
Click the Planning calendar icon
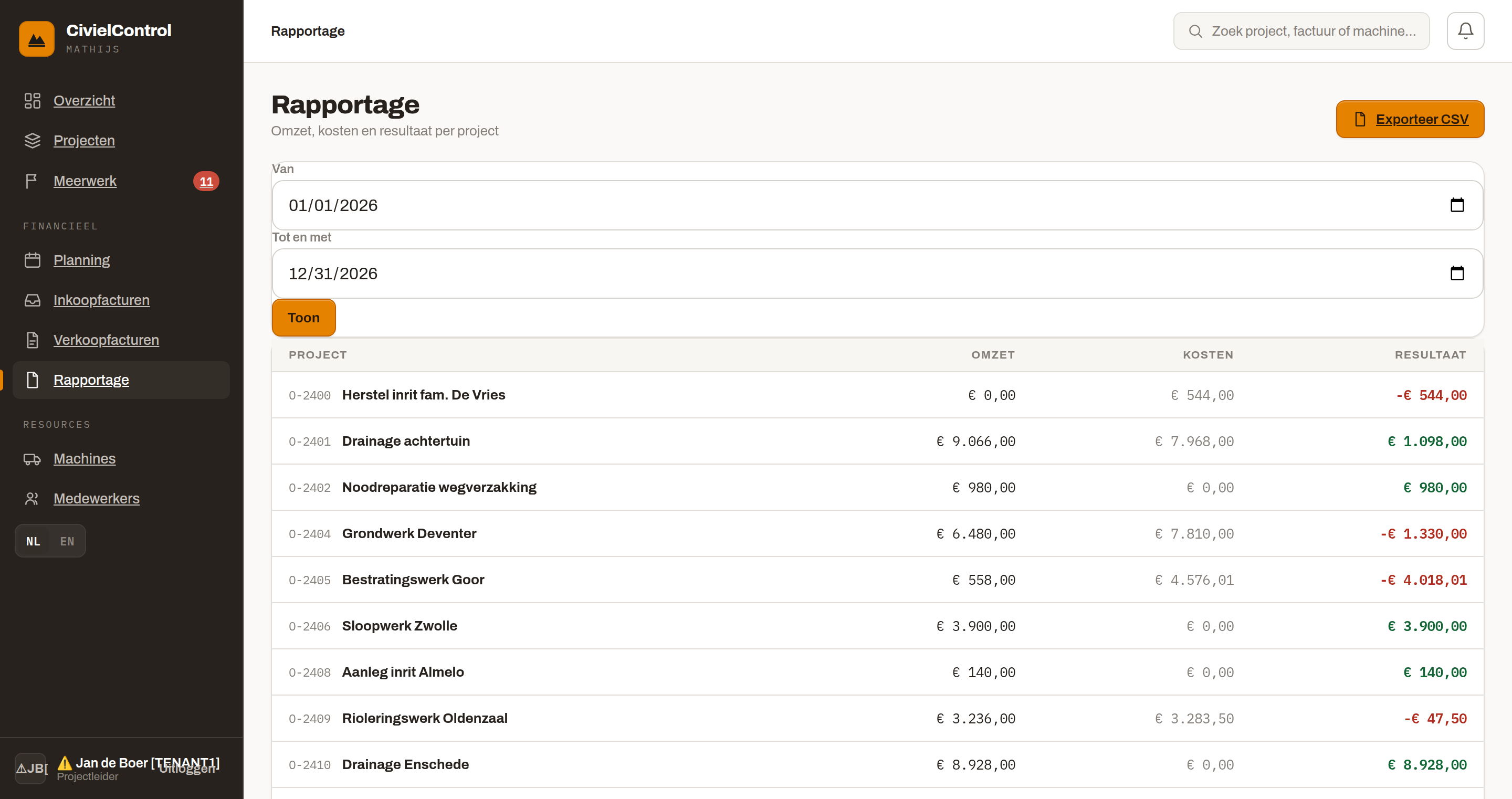(32, 260)
